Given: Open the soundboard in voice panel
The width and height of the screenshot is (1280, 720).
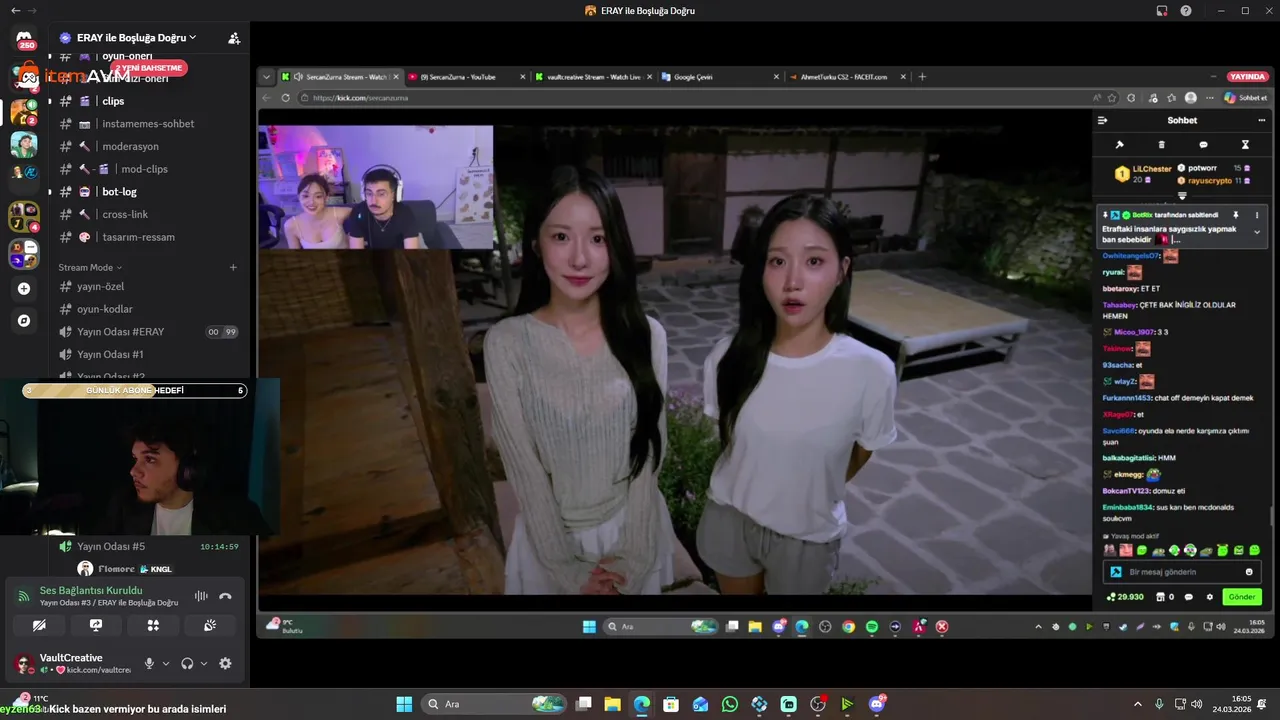Looking at the screenshot, I should (x=210, y=625).
